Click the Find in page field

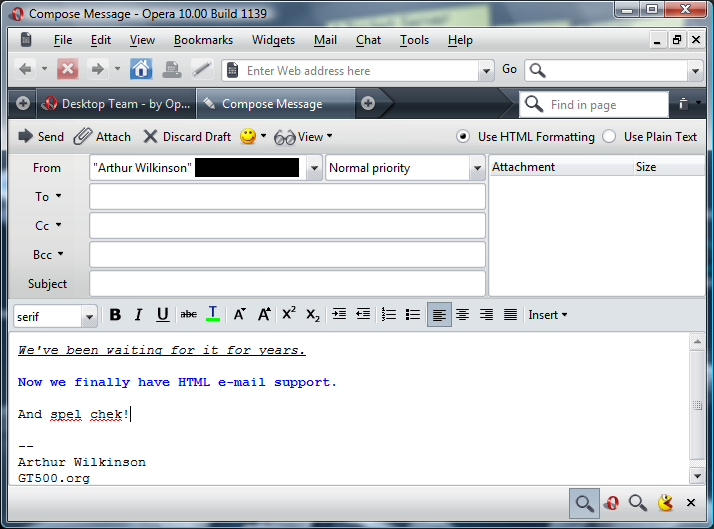594,105
